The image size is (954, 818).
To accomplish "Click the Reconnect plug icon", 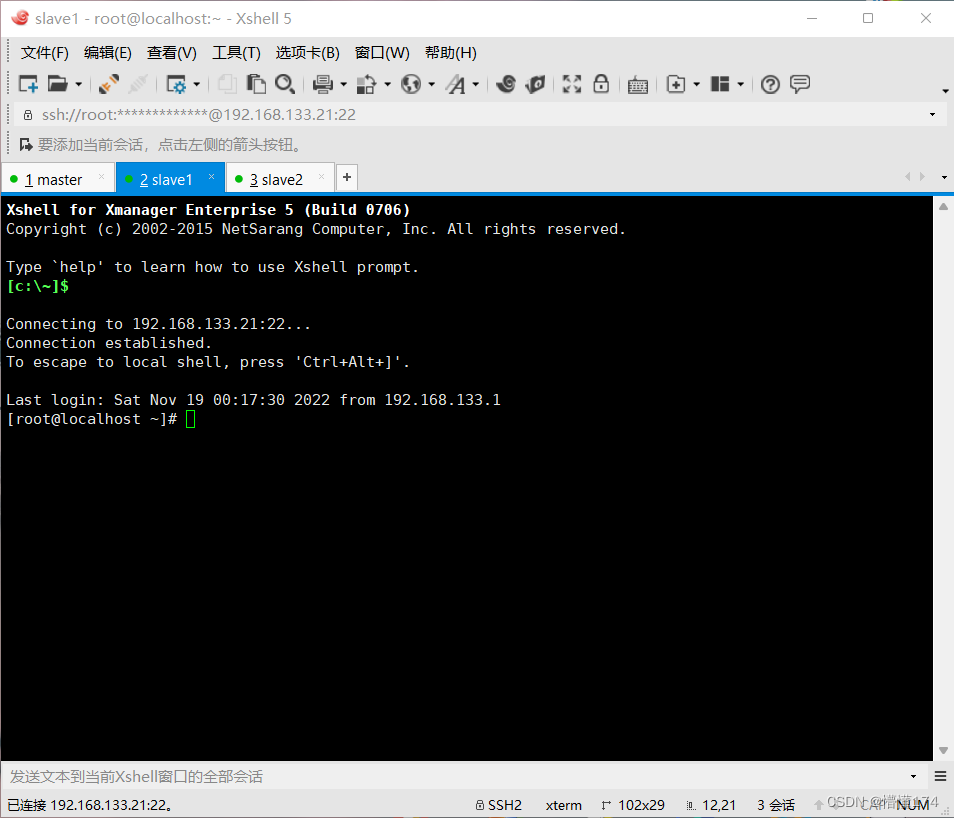I will tap(109, 84).
